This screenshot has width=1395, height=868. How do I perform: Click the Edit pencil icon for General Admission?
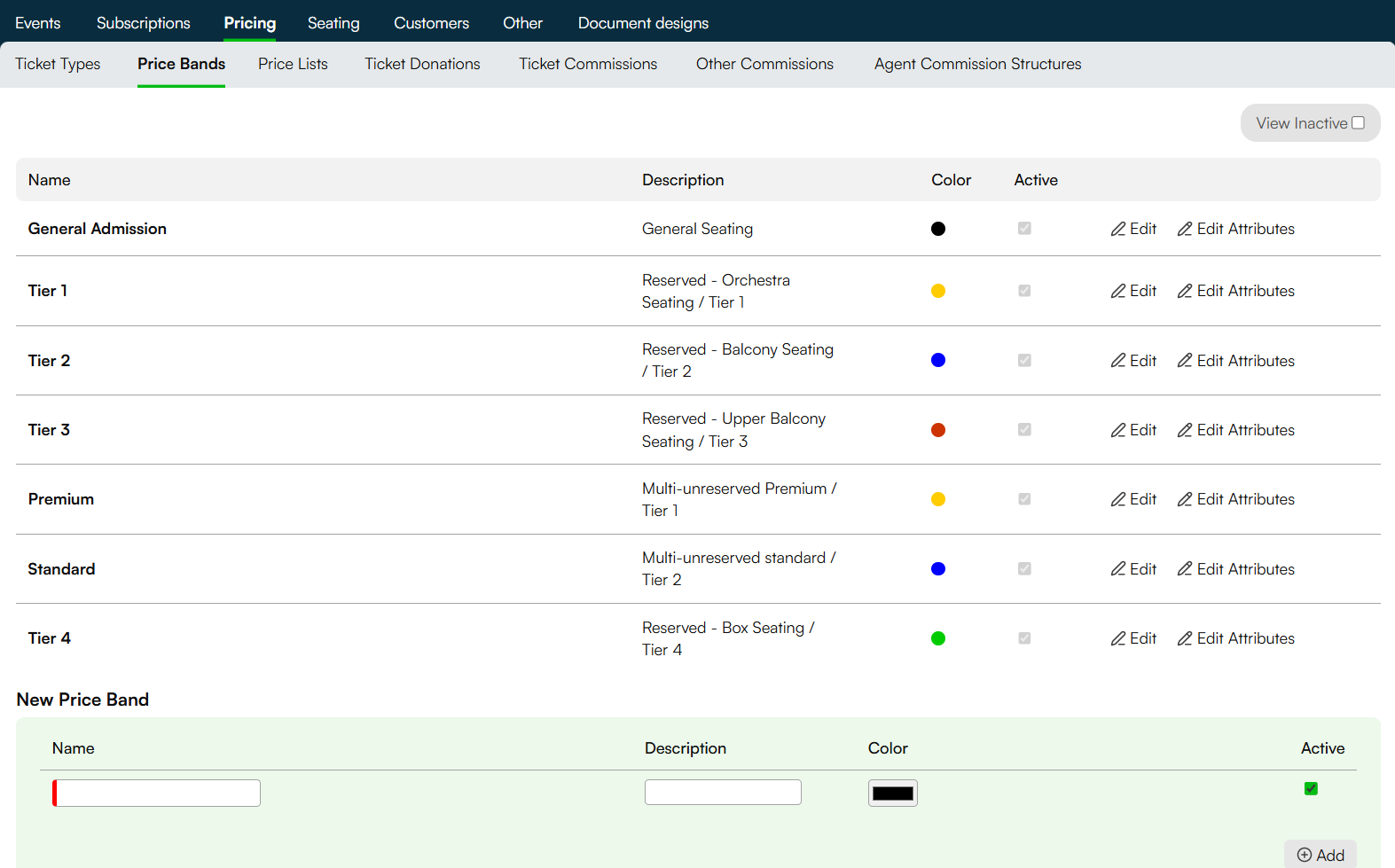1118,229
